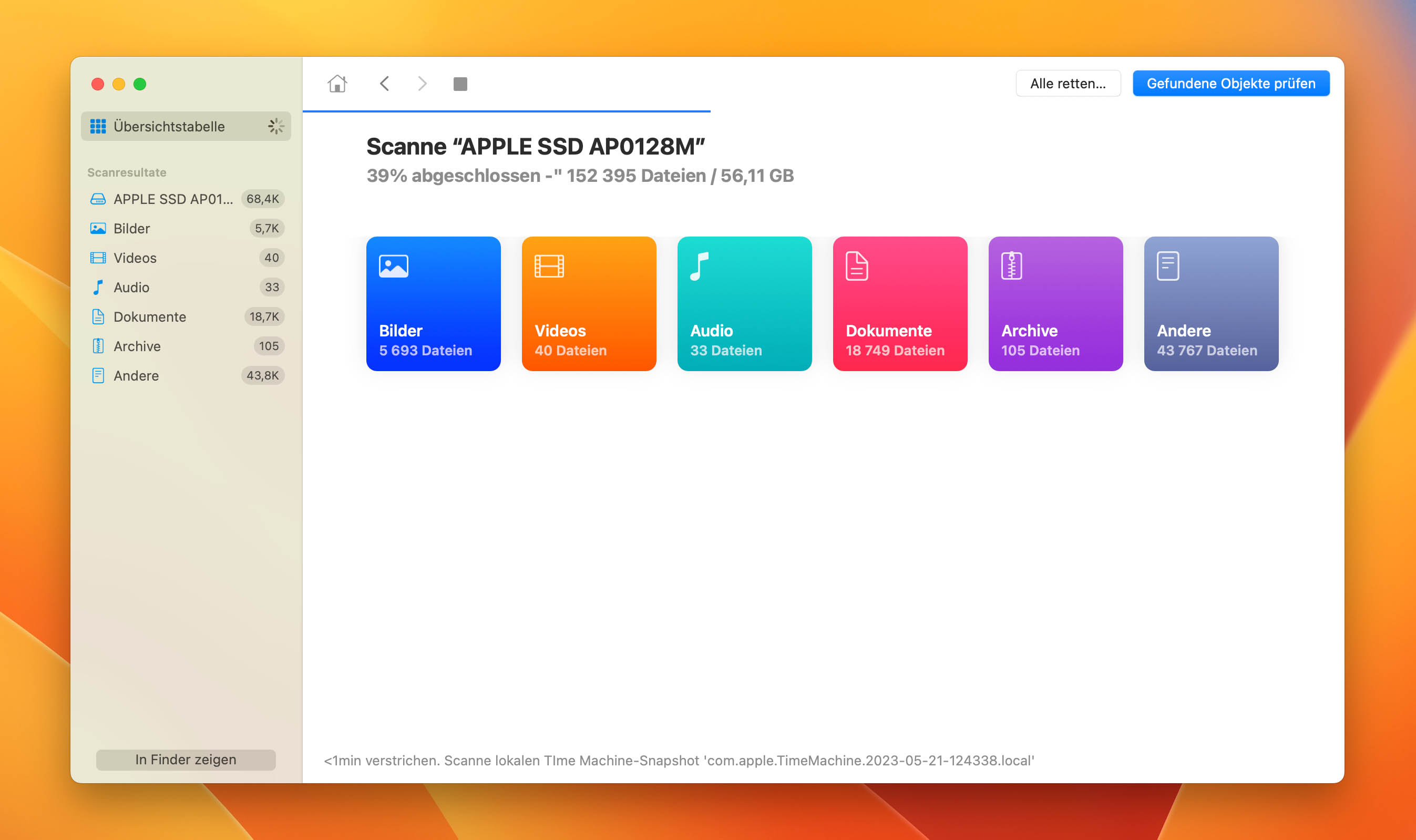Select Bilder in sidebar
The width and height of the screenshot is (1416, 840).
pos(131,228)
